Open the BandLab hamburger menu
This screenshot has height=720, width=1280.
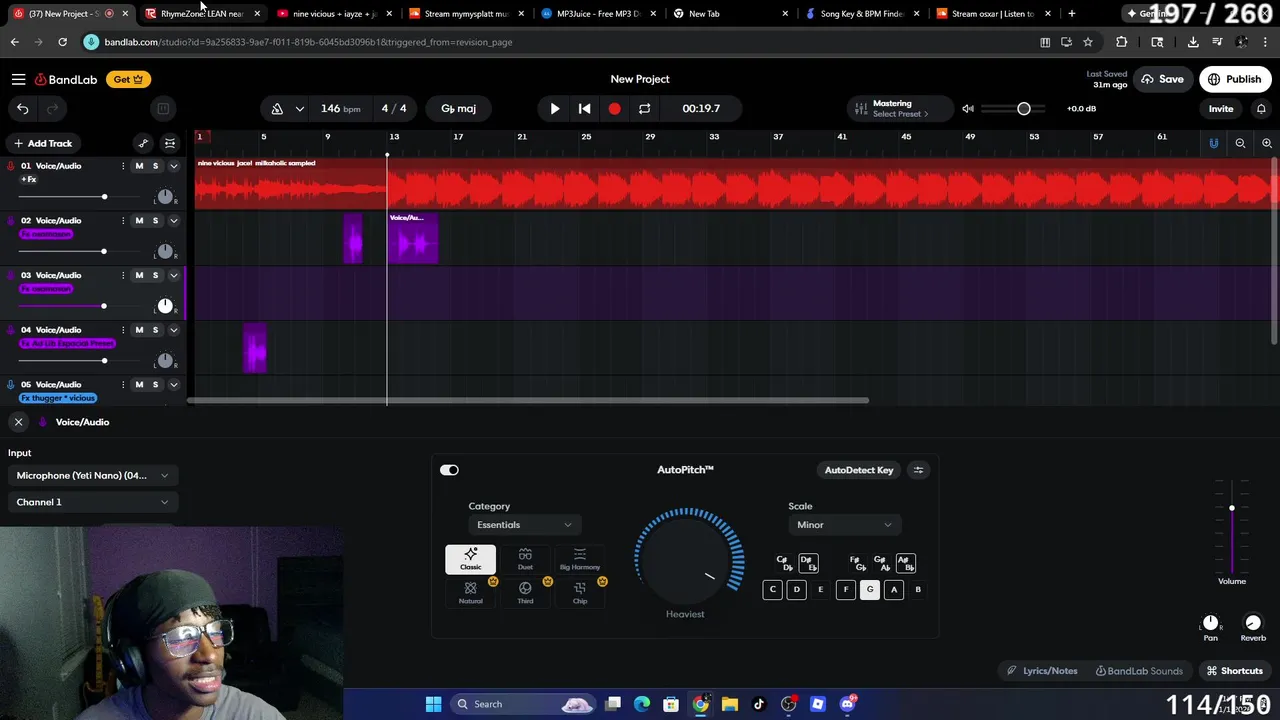pos(18,79)
